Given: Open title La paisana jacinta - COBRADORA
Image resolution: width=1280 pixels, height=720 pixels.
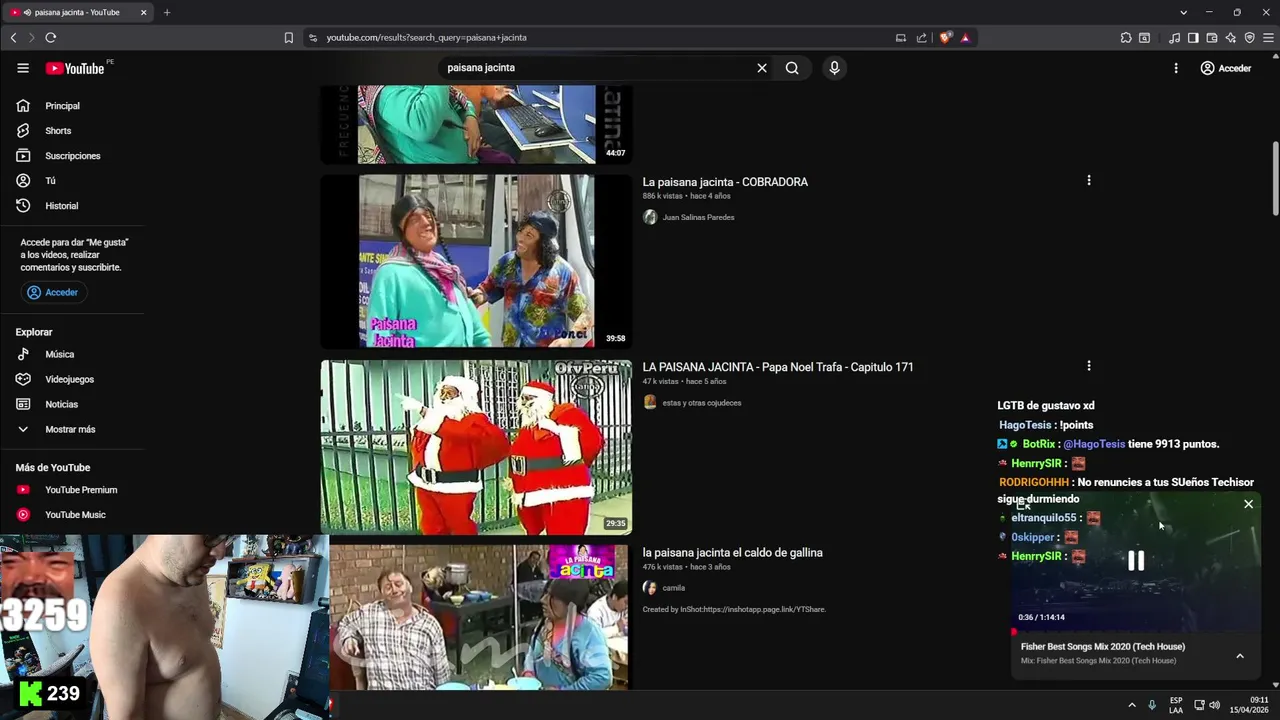Looking at the screenshot, I should tap(725, 182).
